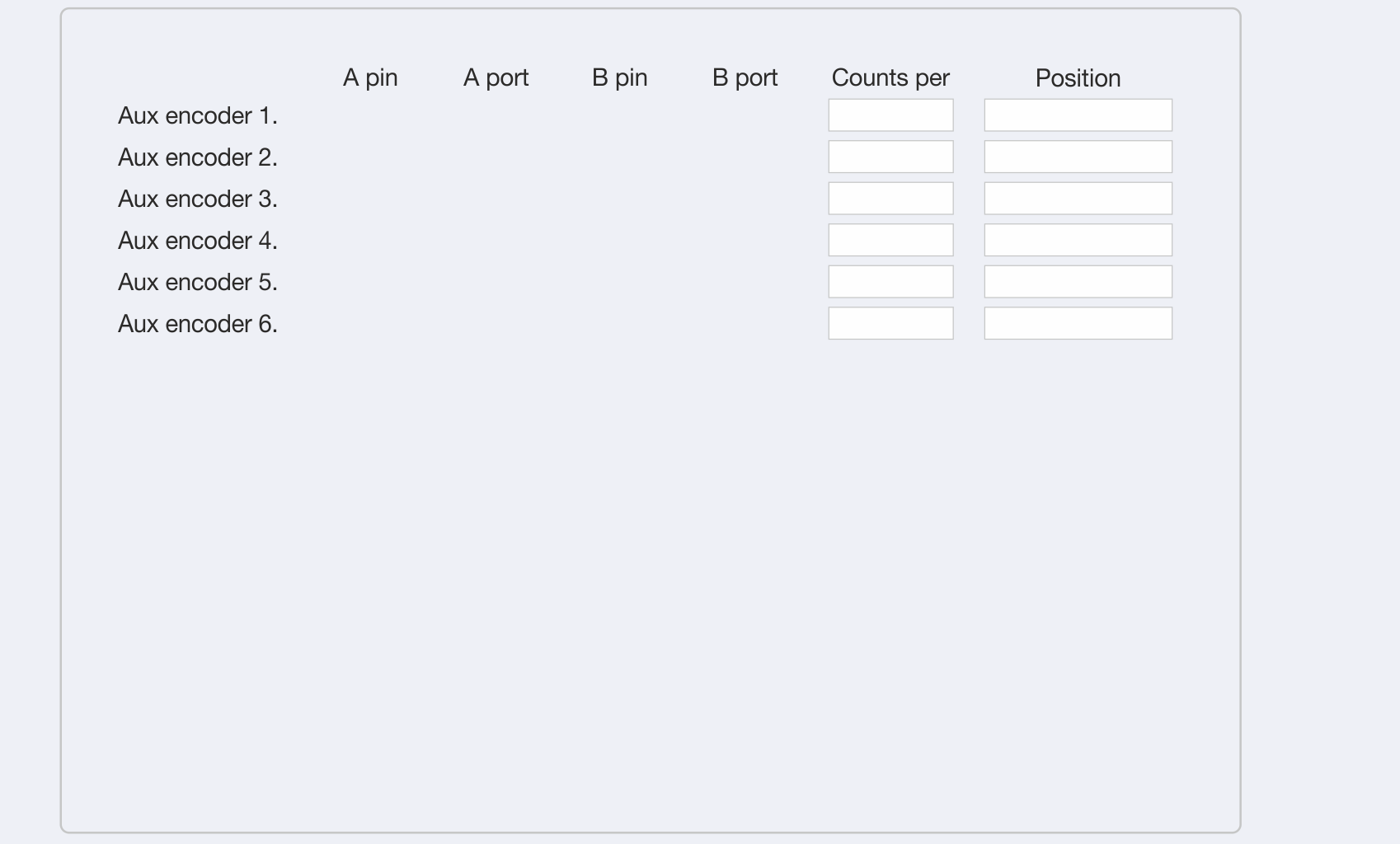Click the 'Aux encoder 1.' row label
This screenshot has width=1400, height=844.
pos(198,115)
